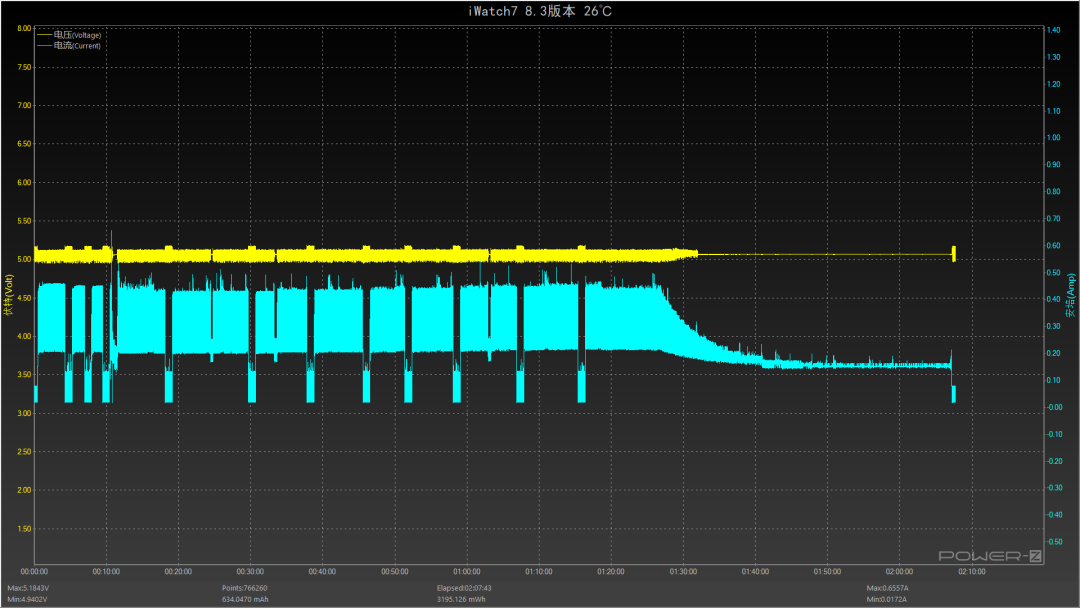1080x608 pixels.
Task: Select the Elapsed:02:07:43 status entry
Action: click(464, 588)
